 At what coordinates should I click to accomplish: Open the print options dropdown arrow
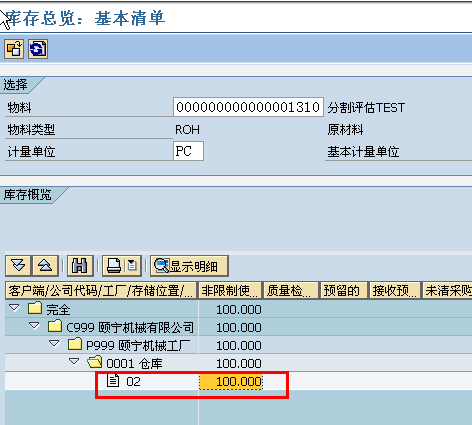tap(133, 266)
